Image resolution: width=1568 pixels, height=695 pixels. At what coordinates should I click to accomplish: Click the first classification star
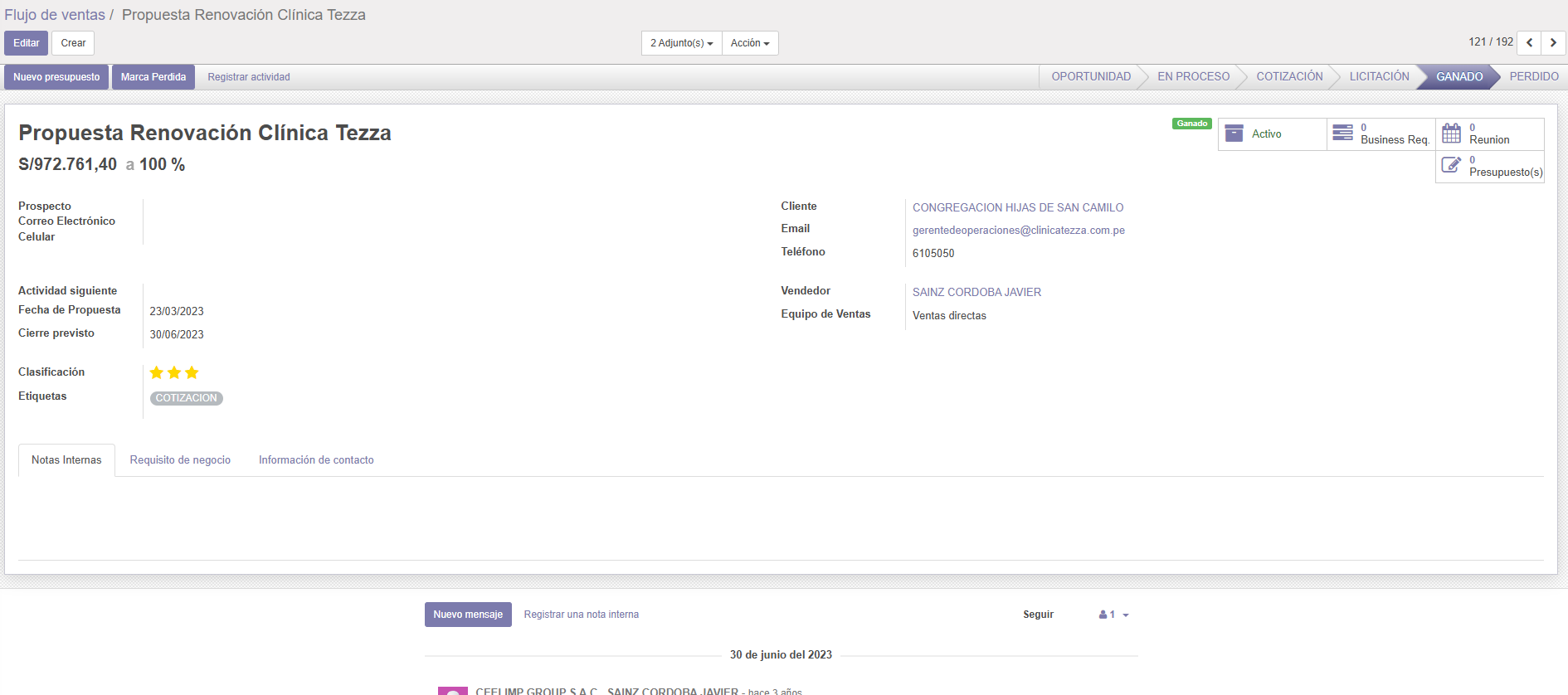click(x=156, y=372)
